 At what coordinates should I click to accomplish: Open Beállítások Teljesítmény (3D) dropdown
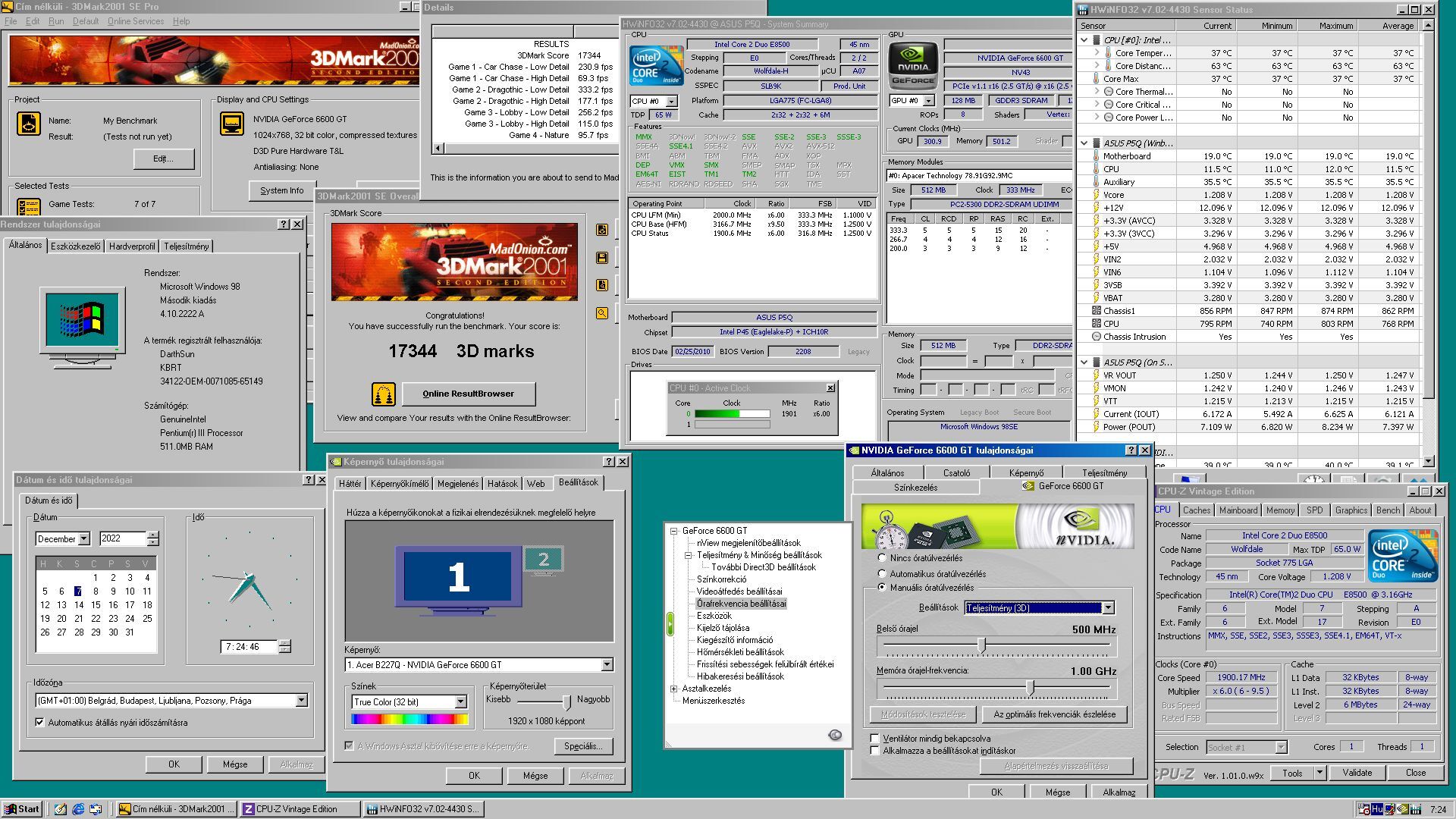(1108, 607)
